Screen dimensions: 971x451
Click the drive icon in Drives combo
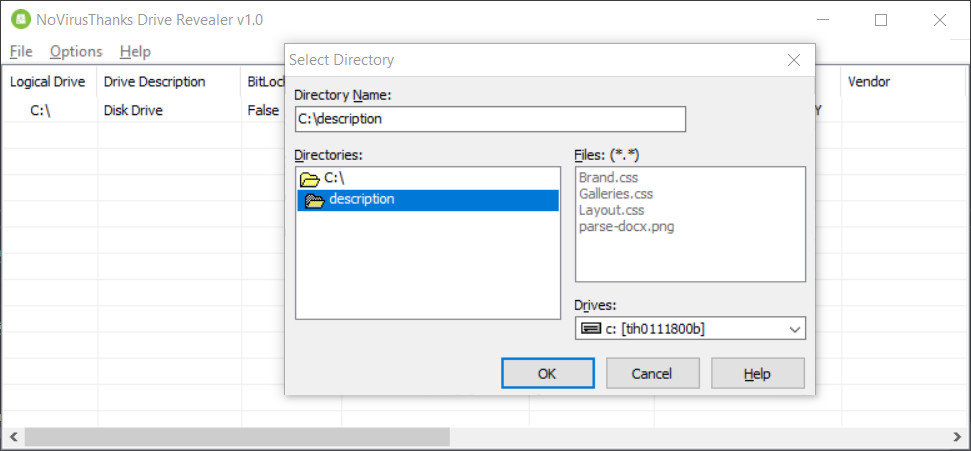[x=591, y=329]
